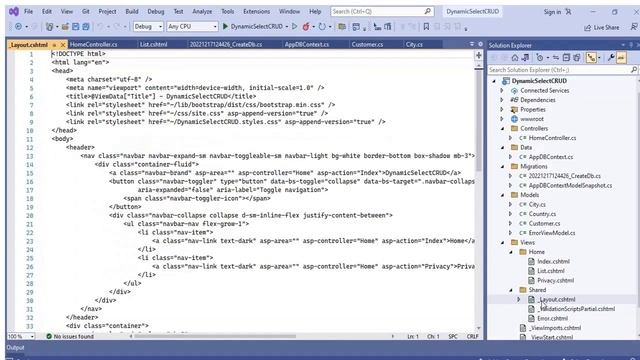Click the Save icon in toolbar
Image resolution: width=640 pixels, height=360 pixels.
coord(76,27)
